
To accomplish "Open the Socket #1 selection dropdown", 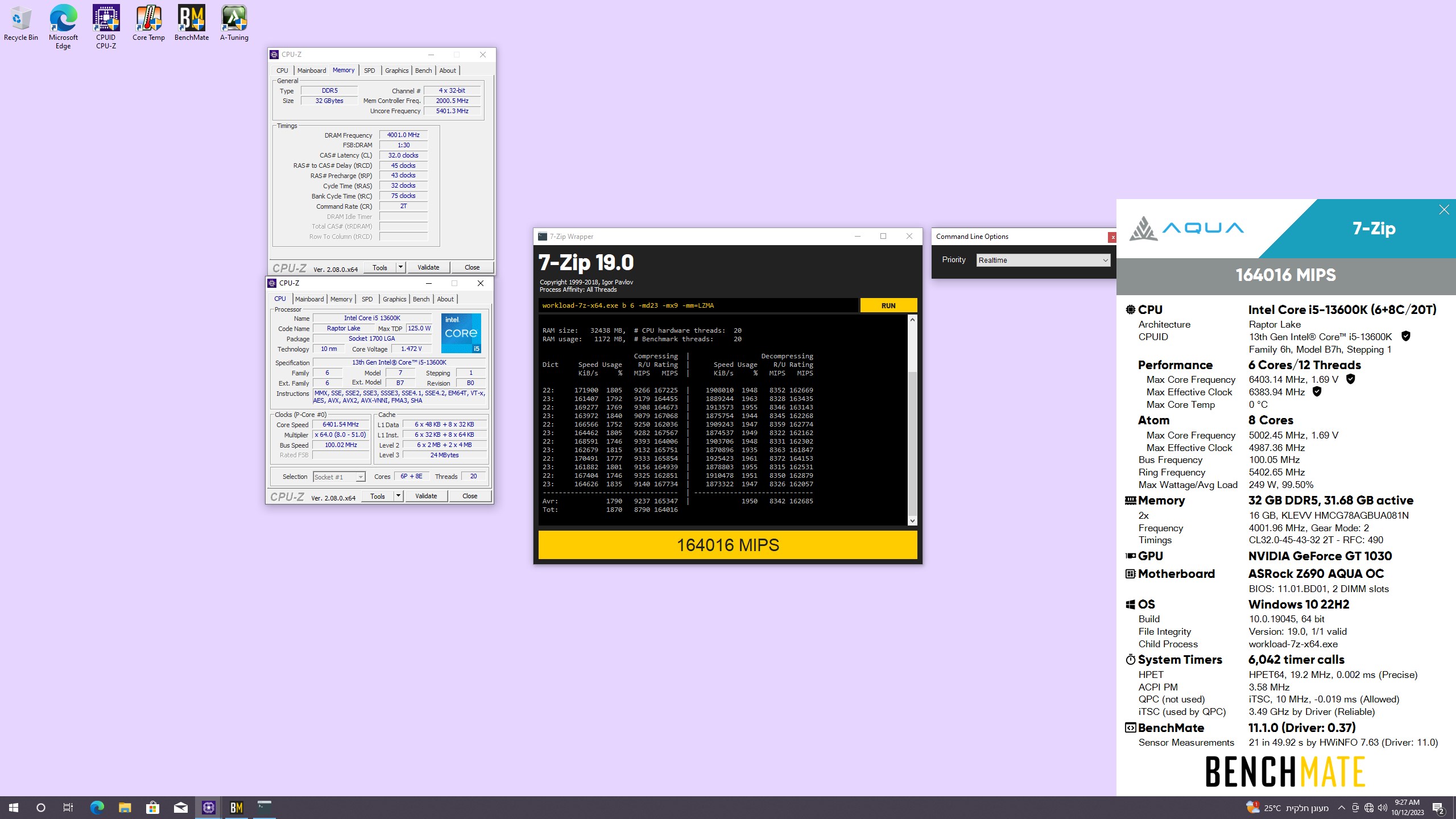I will 338,477.
